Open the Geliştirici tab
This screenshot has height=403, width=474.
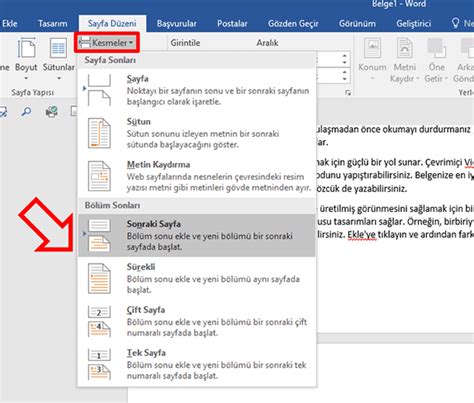tap(414, 24)
